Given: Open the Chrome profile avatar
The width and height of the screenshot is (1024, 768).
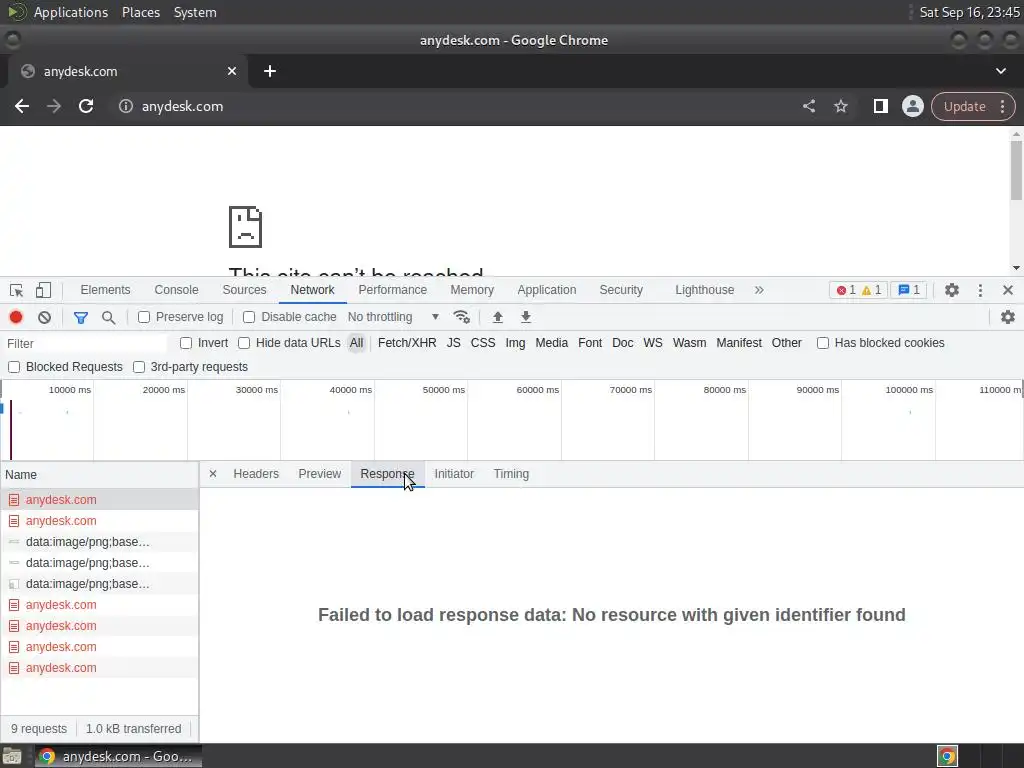Looking at the screenshot, I should pyautogui.click(x=912, y=106).
